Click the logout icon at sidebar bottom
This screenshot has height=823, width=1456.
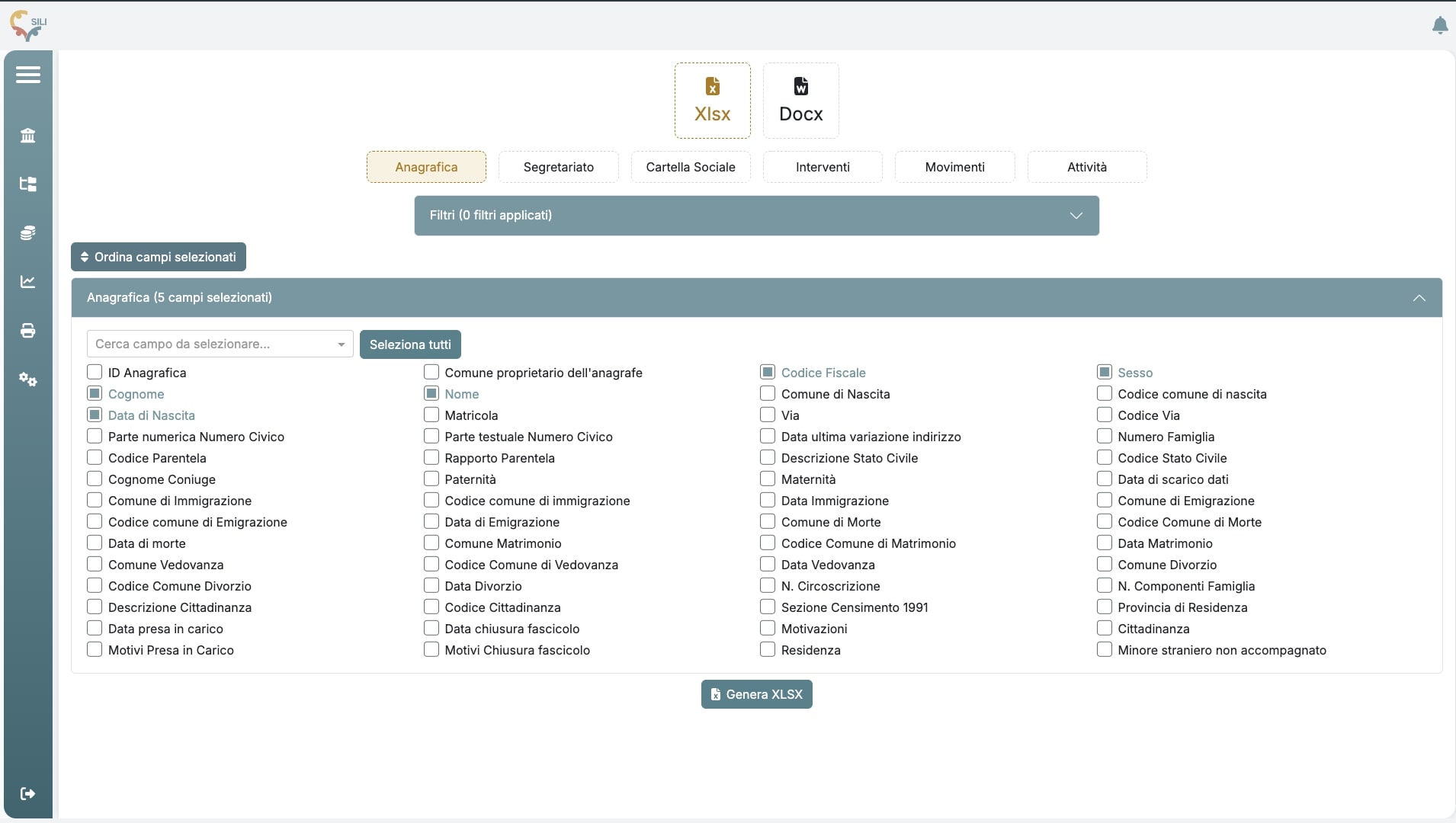(x=28, y=794)
